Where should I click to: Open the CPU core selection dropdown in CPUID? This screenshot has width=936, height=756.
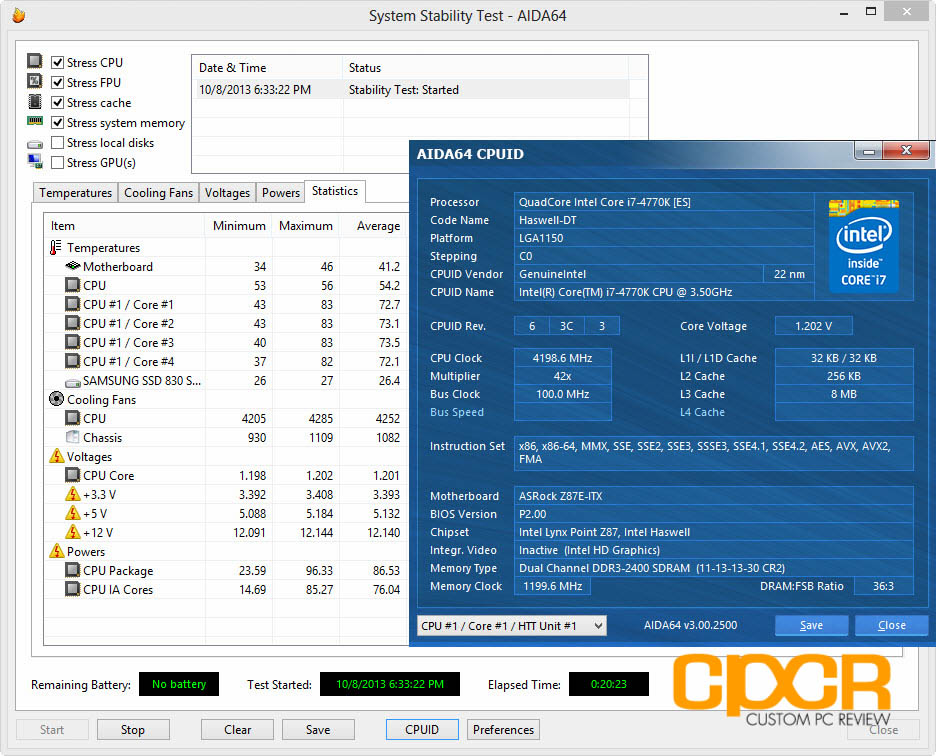pyautogui.click(x=512, y=626)
